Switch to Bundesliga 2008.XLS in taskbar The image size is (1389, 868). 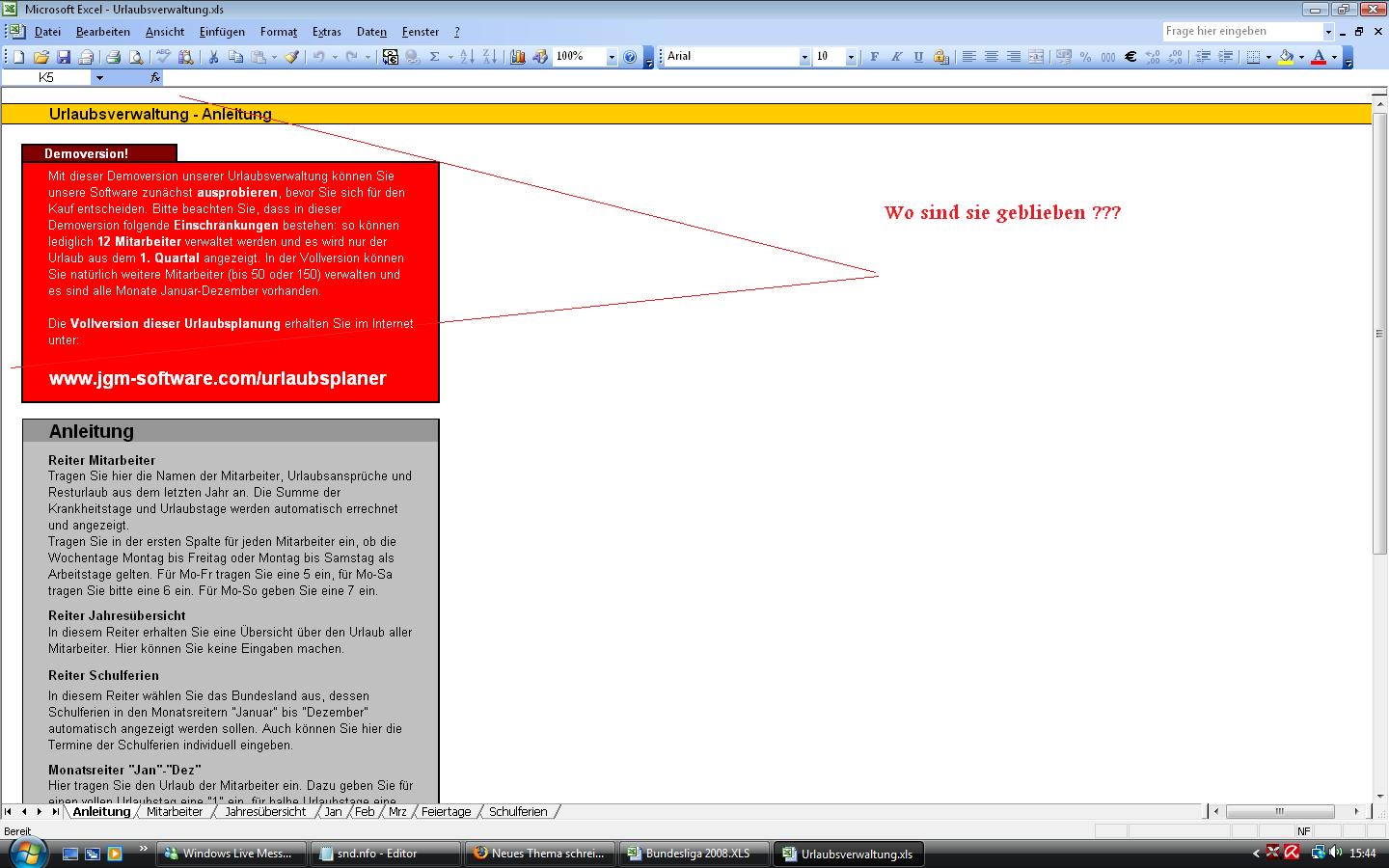pos(696,854)
